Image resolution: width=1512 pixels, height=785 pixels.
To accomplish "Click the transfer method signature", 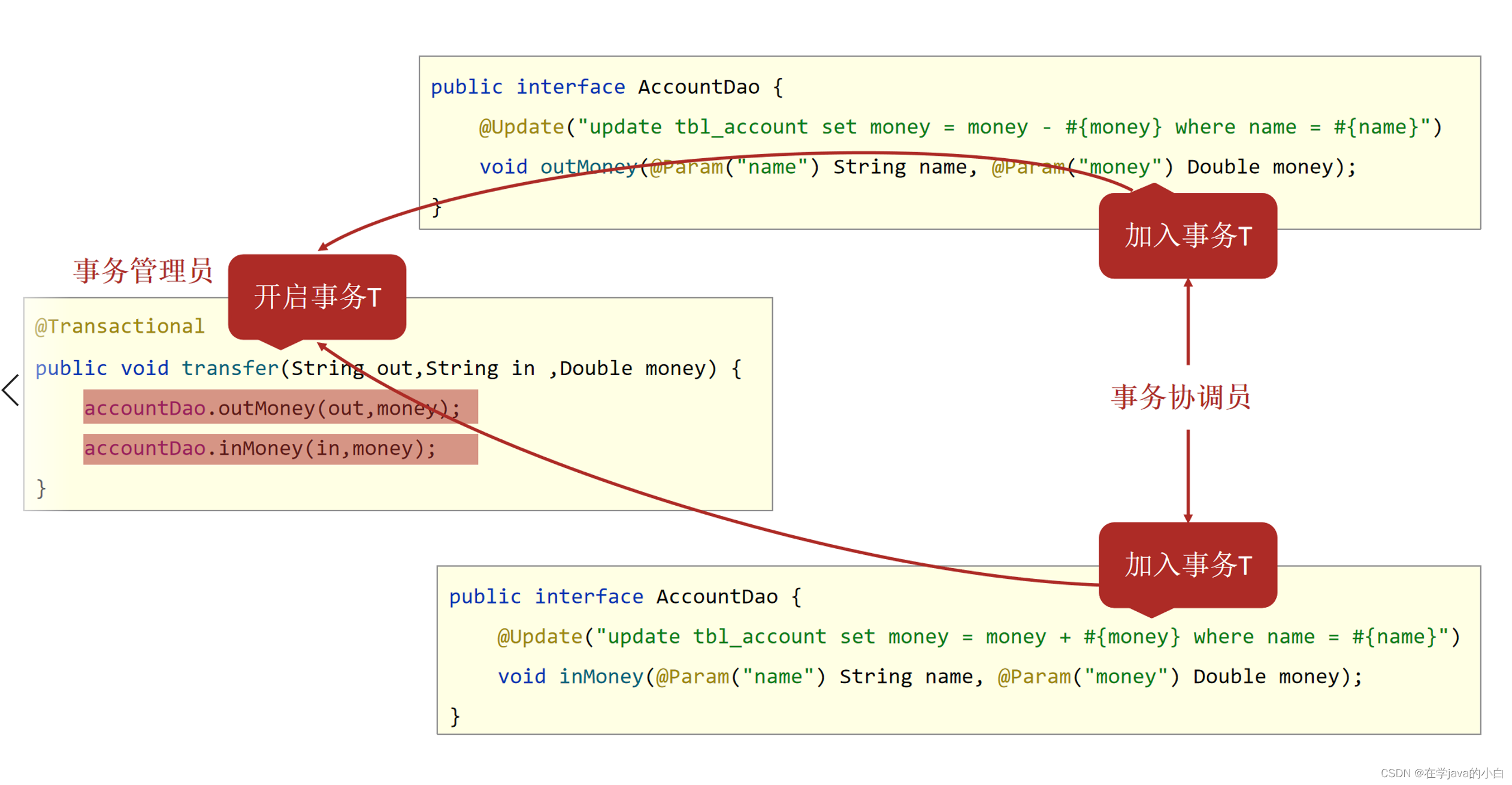I will [388, 368].
